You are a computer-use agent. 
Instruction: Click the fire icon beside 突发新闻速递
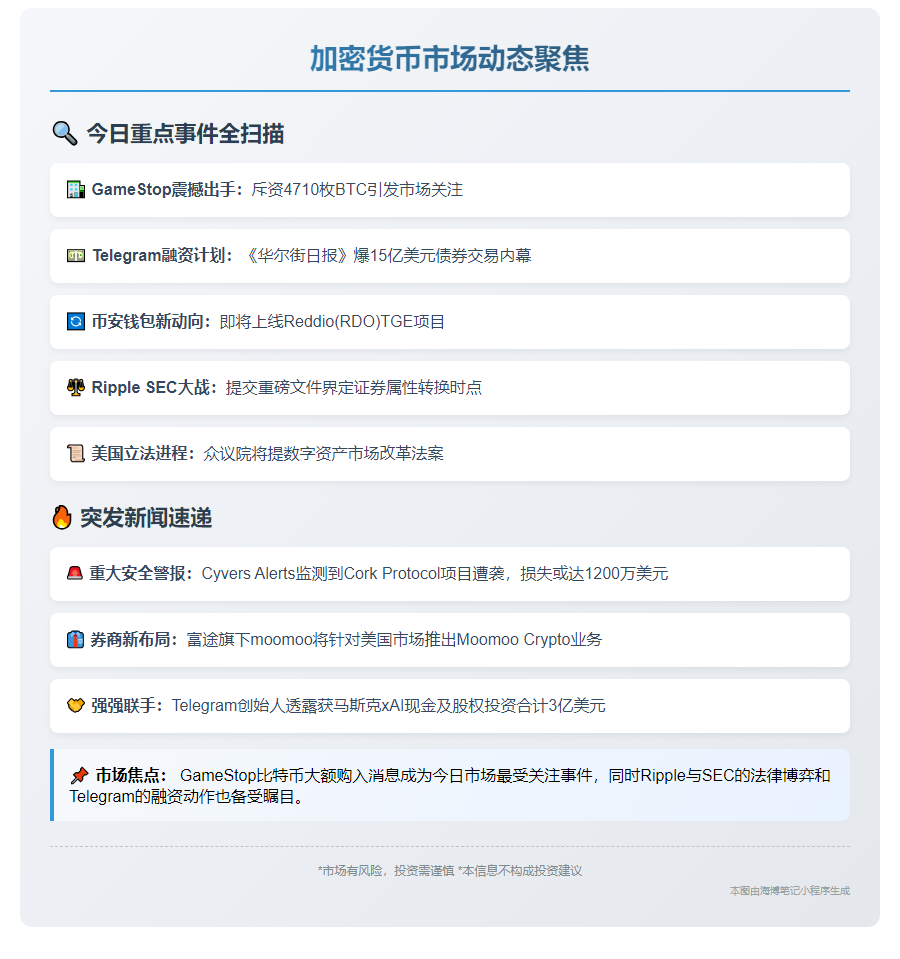(62, 517)
